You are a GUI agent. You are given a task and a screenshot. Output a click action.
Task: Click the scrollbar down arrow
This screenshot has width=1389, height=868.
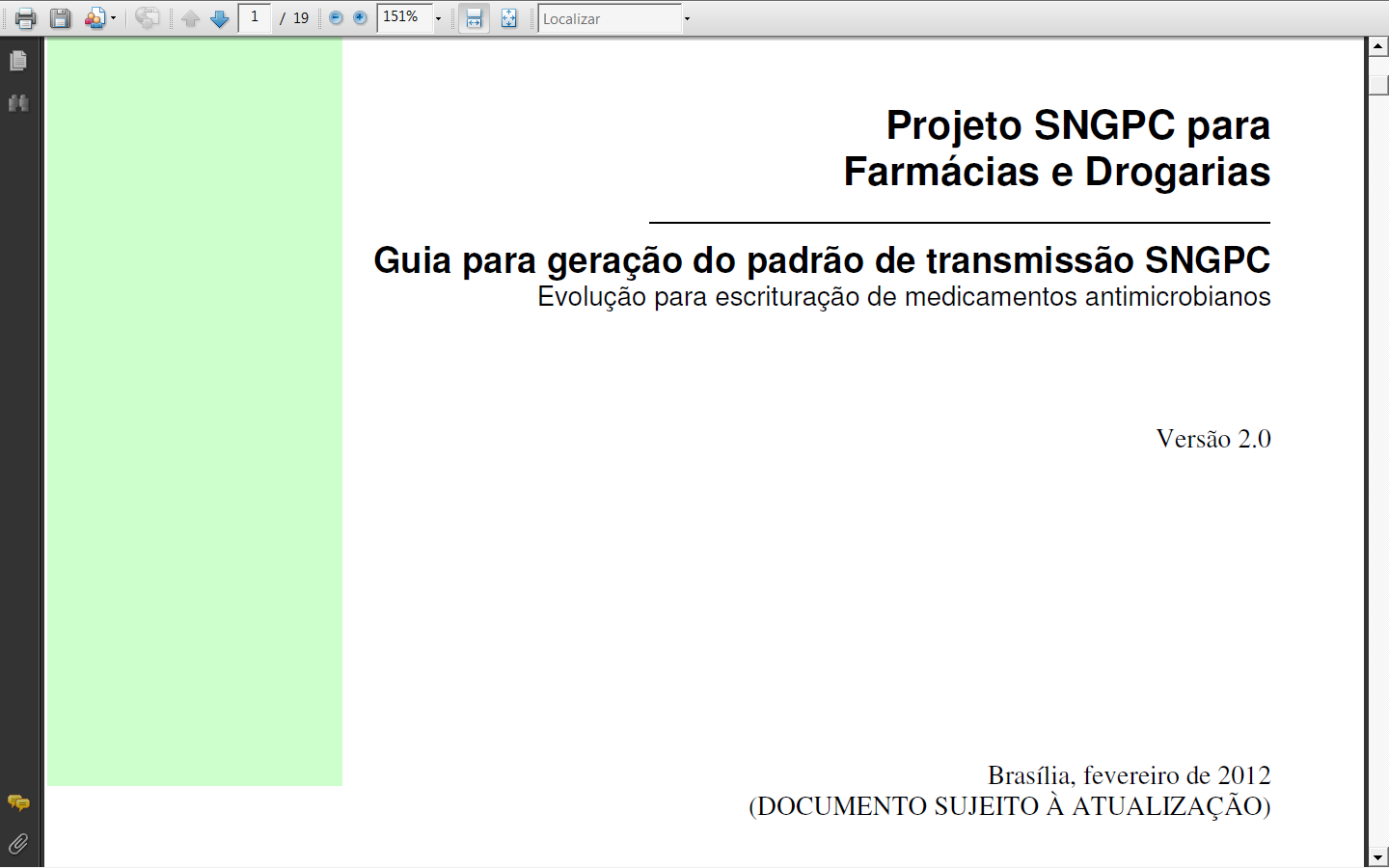[1378, 857]
